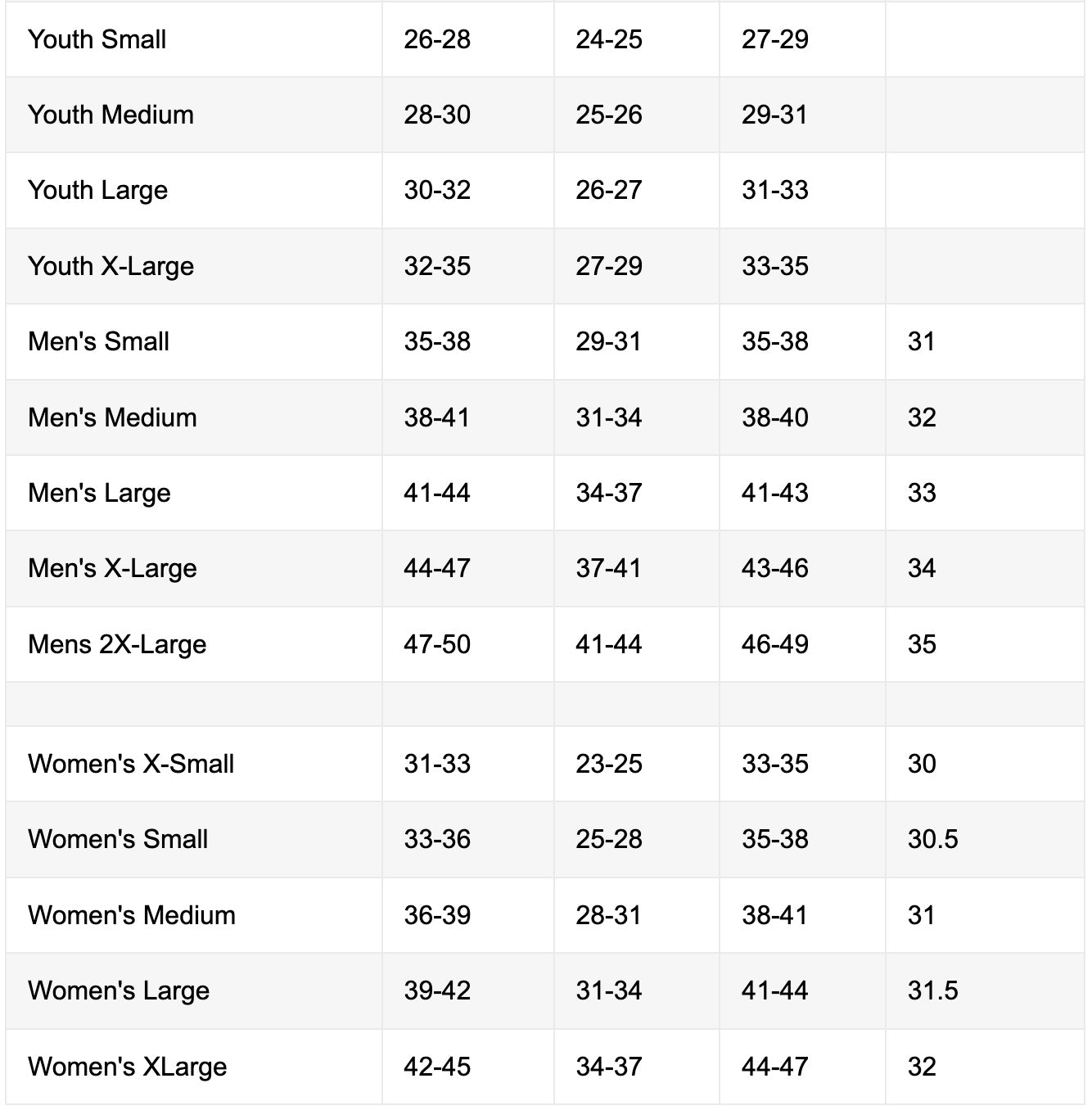Click the Youth Small row label
Image resolution: width=1092 pixels, height=1110 pixels.
click(97, 39)
